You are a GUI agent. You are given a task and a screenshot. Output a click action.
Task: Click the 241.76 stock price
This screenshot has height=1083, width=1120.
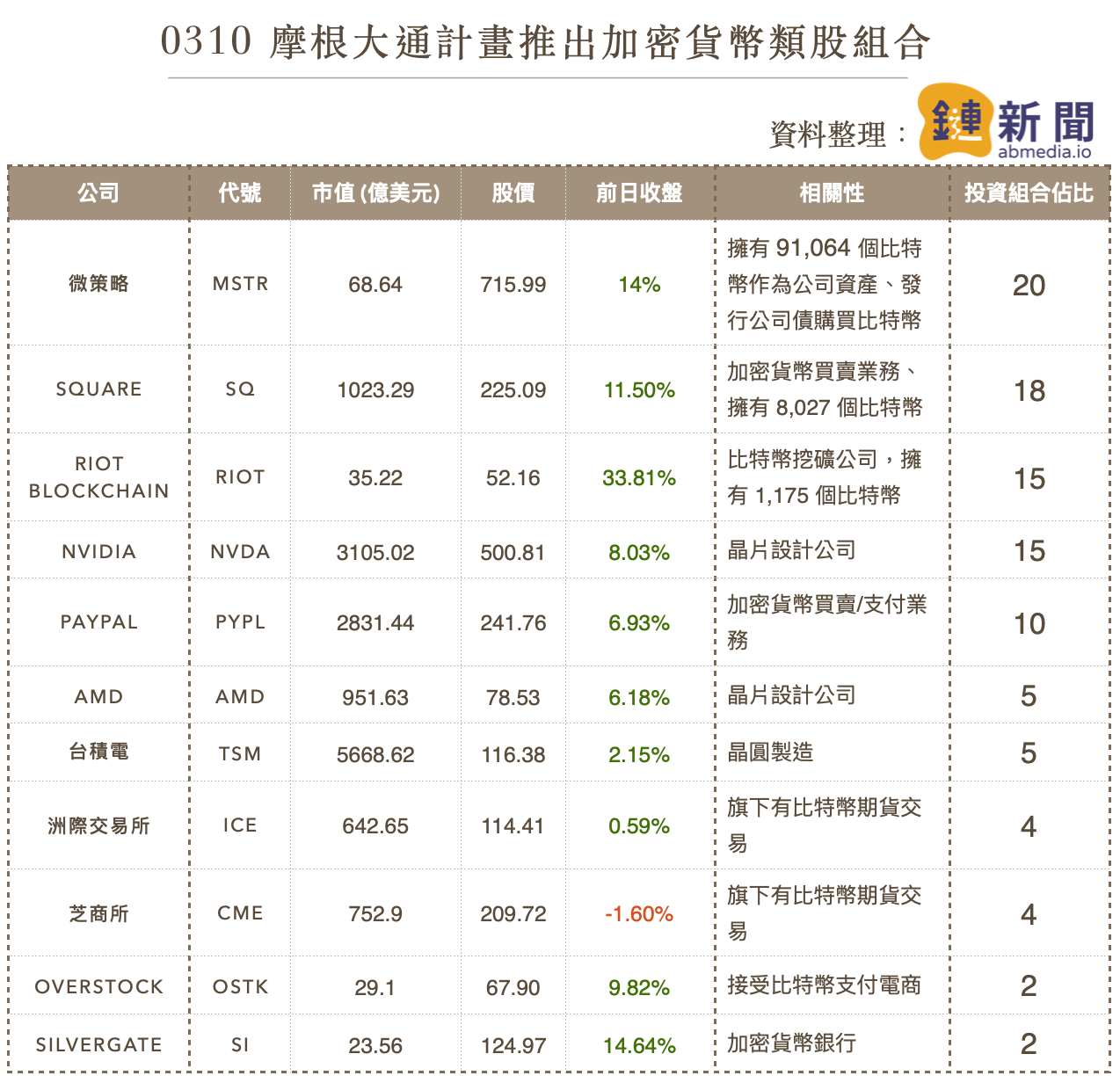[x=513, y=623]
